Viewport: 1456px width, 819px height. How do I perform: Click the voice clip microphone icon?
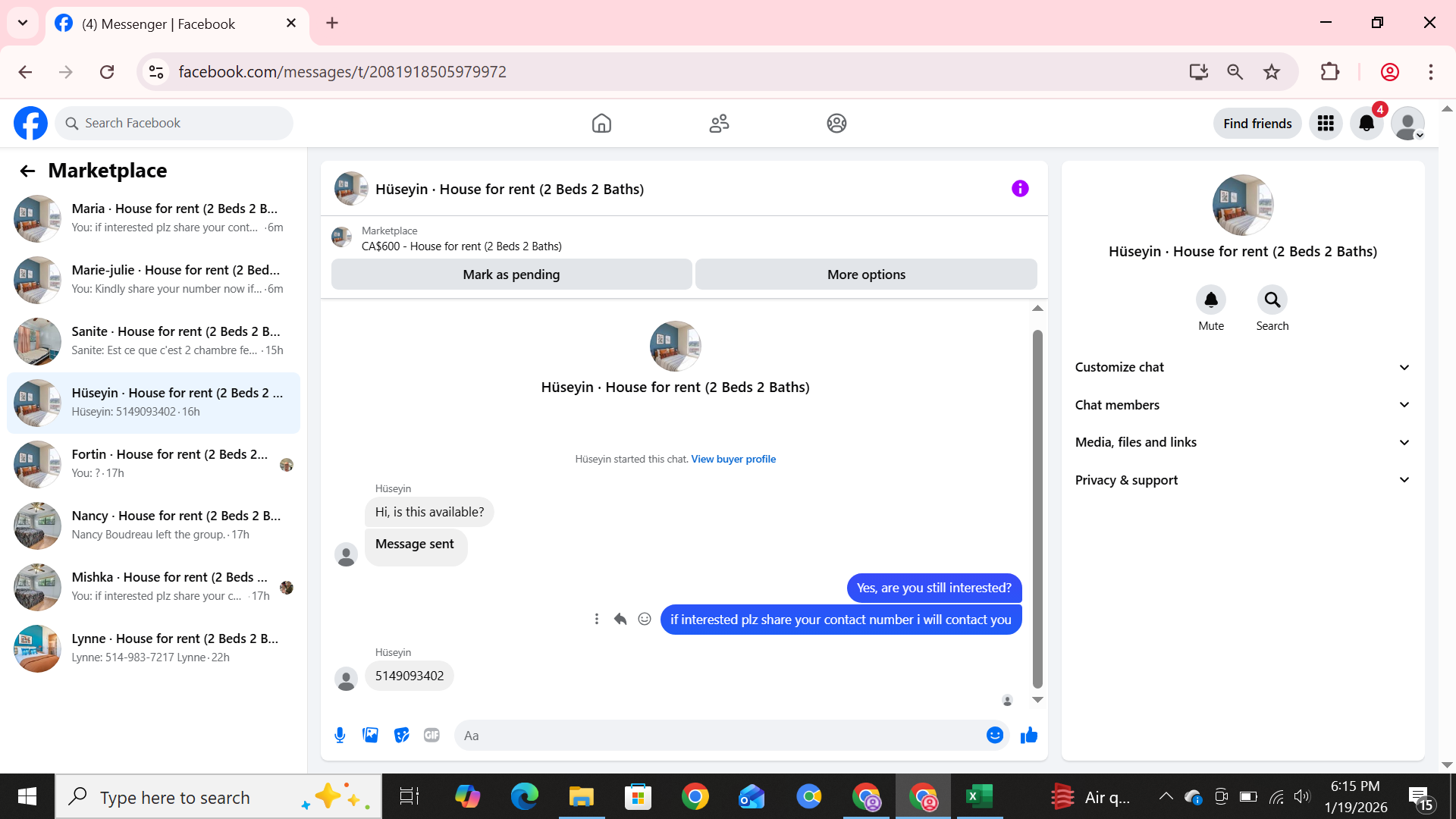point(340,735)
